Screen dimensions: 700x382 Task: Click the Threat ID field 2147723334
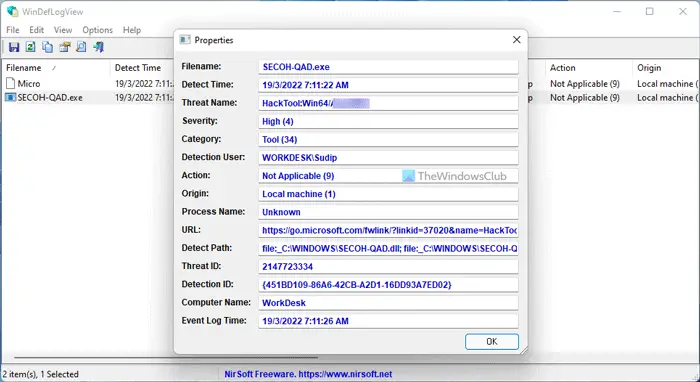point(388,266)
